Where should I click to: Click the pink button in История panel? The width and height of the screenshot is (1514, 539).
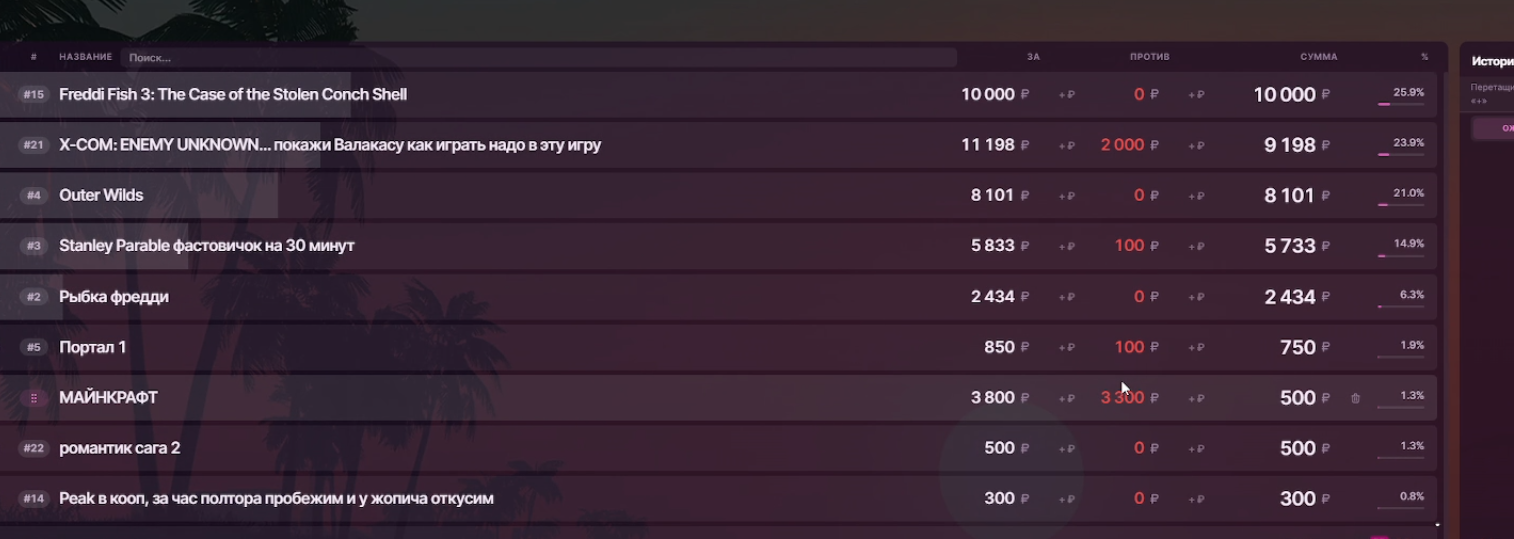click(1493, 128)
